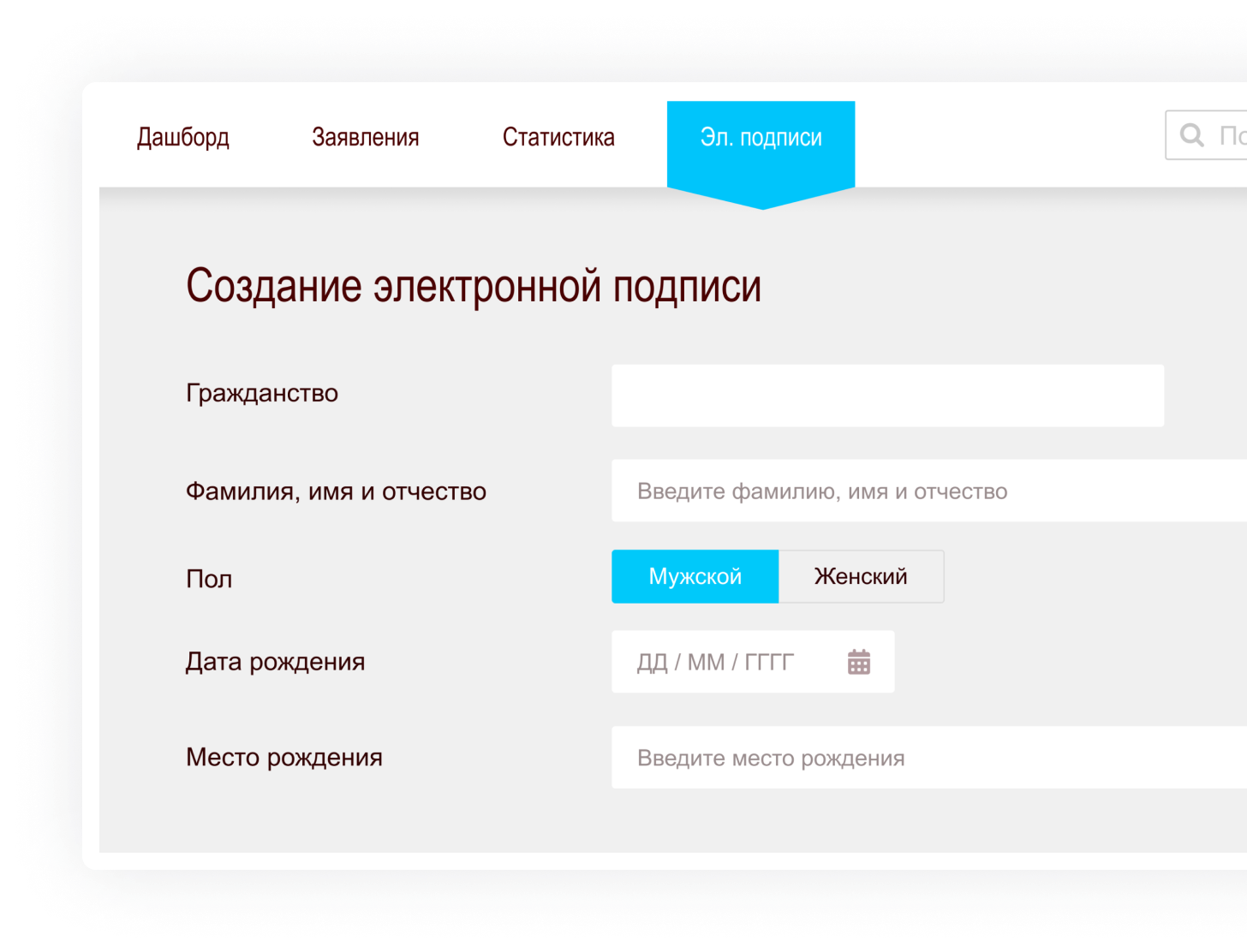Select the Мужской gender option

[695, 576]
